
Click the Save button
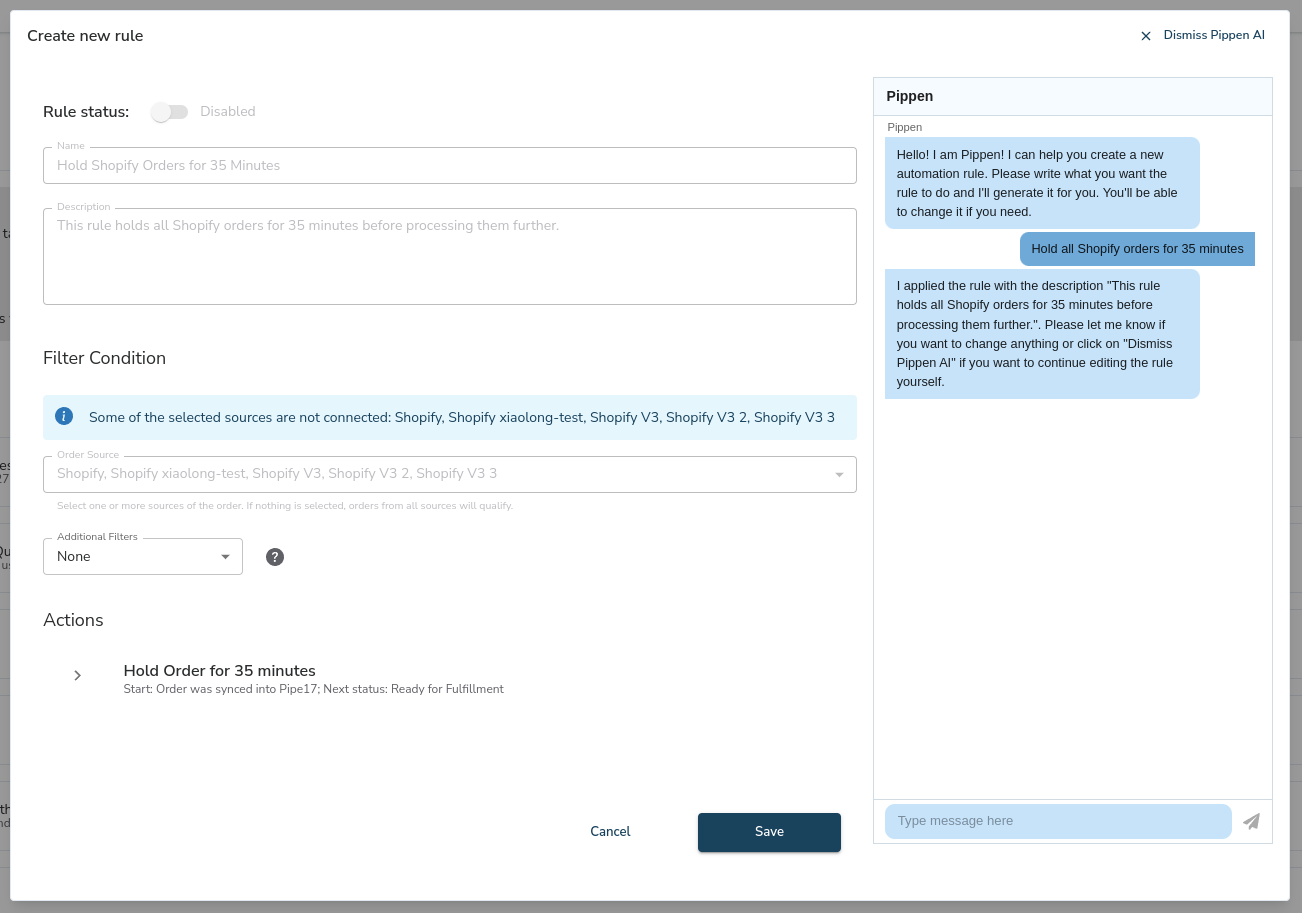[769, 832]
